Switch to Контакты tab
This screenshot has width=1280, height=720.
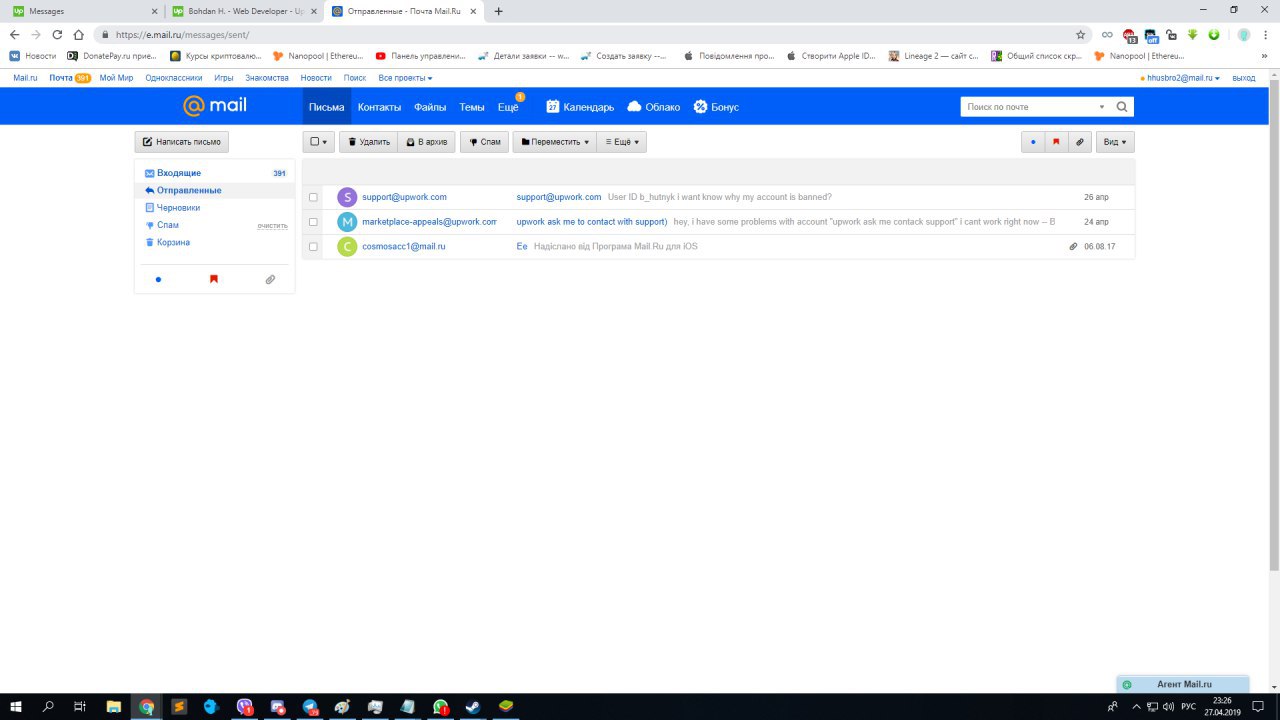379,107
